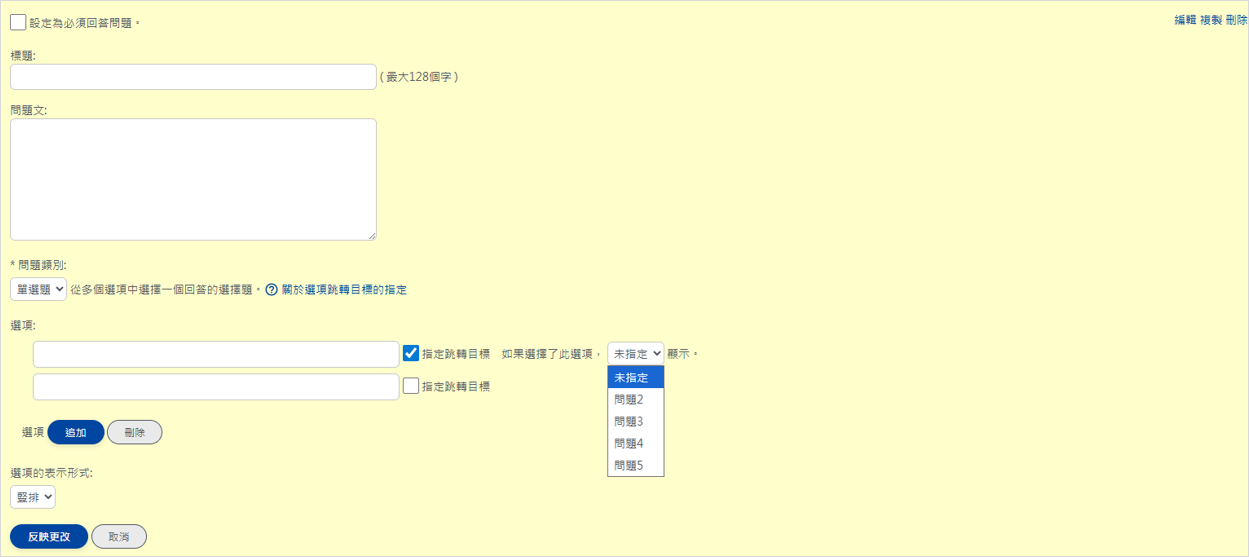Click into the 標題 text field
This screenshot has height=557, width=1249.
tap(193, 77)
